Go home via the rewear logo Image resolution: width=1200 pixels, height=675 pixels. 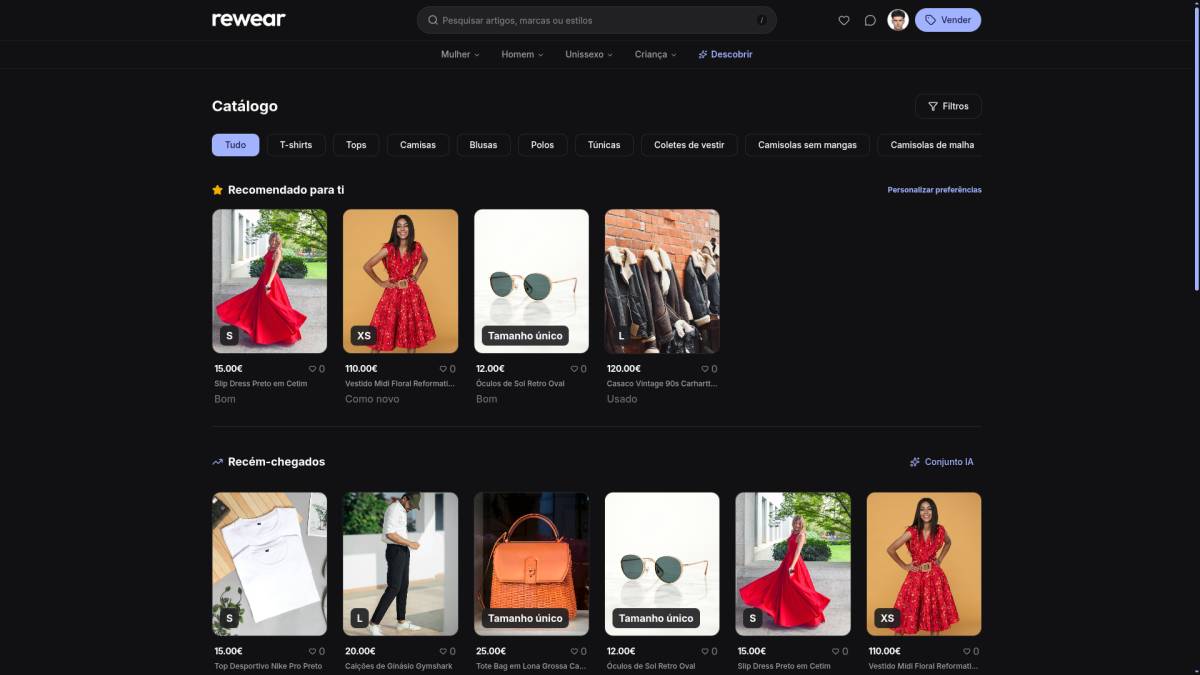(x=248, y=20)
